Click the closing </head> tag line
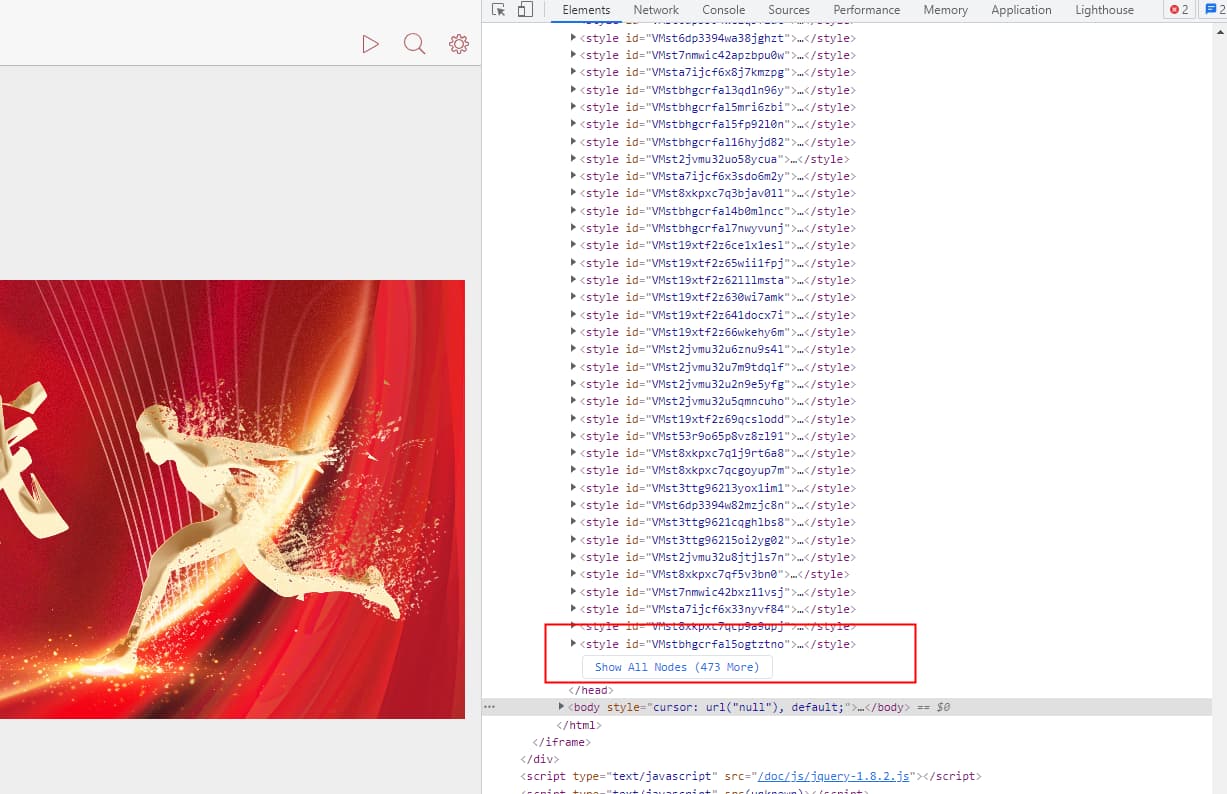1227x794 pixels. click(x=591, y=690)
